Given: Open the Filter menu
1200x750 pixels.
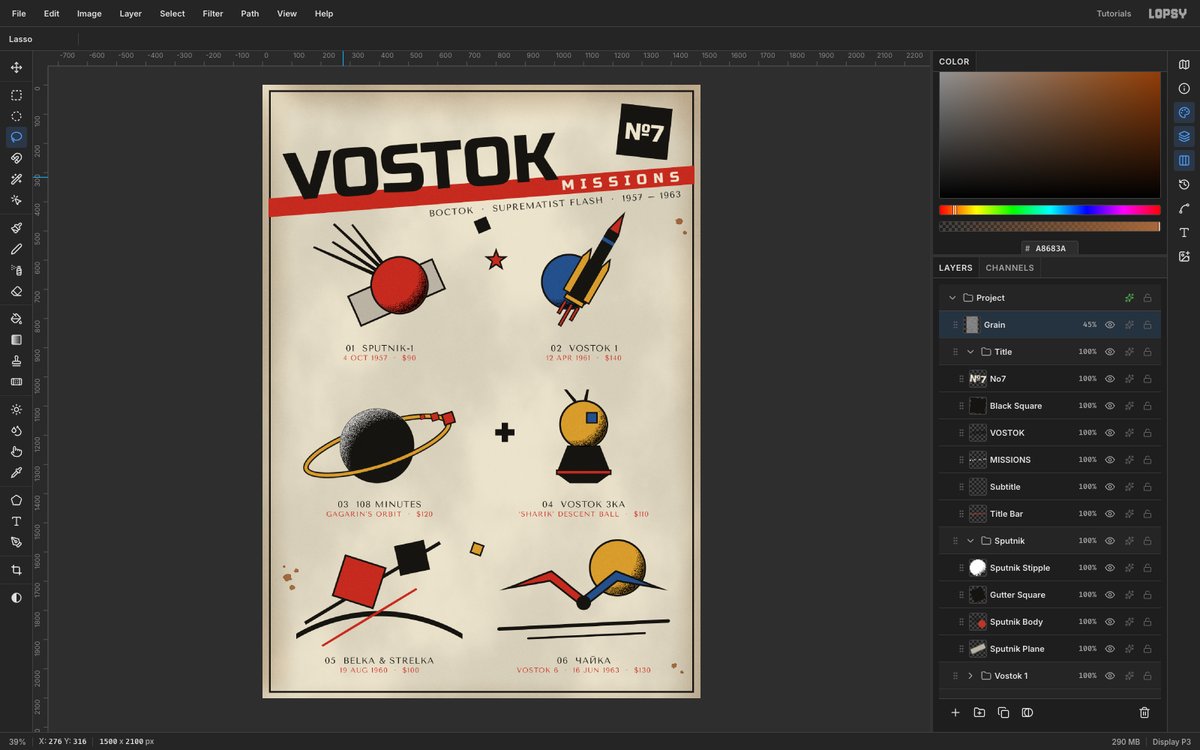Looking at the screenshot, I should 213,14.
